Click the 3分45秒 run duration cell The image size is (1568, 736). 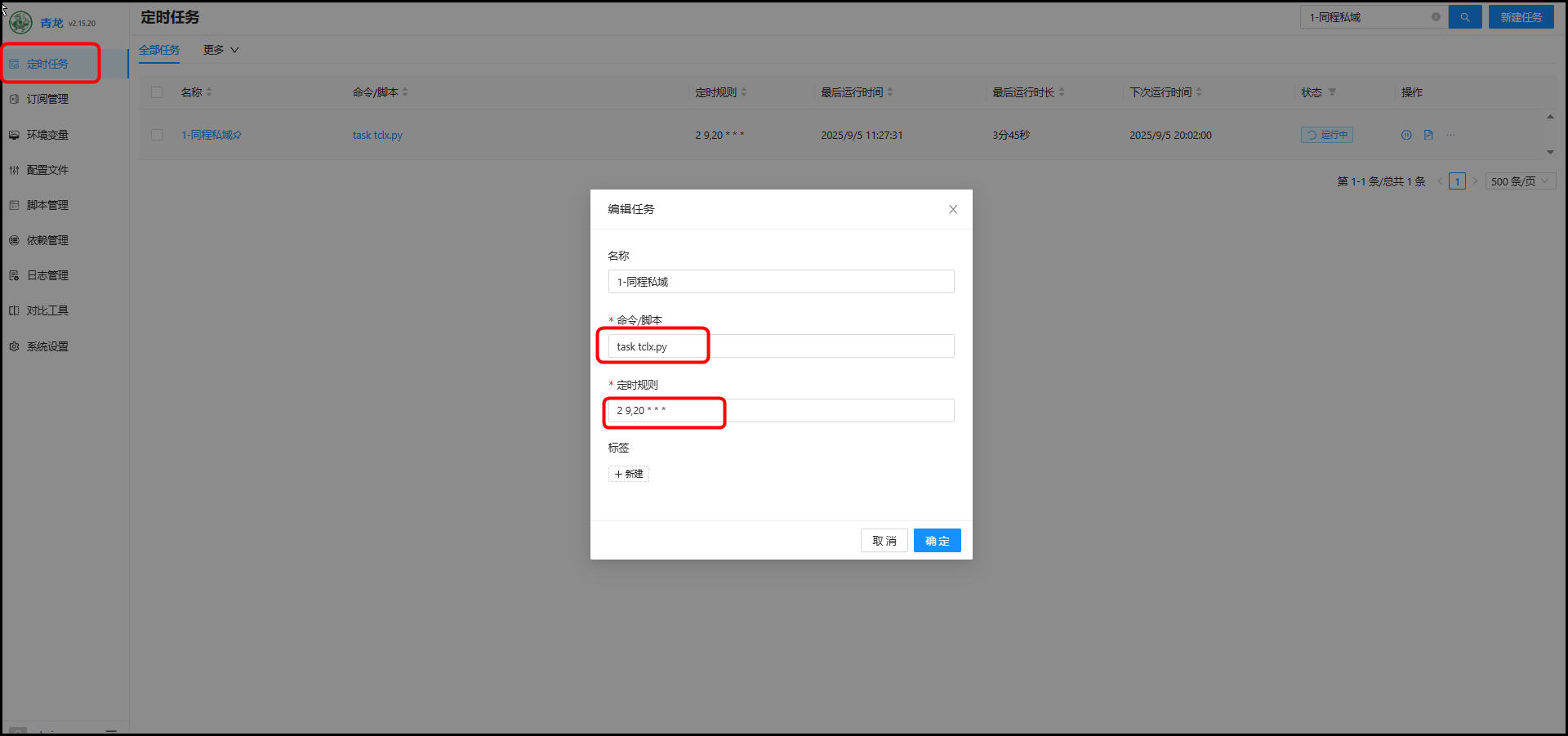pyautogui.click(x=1011, y=135)
